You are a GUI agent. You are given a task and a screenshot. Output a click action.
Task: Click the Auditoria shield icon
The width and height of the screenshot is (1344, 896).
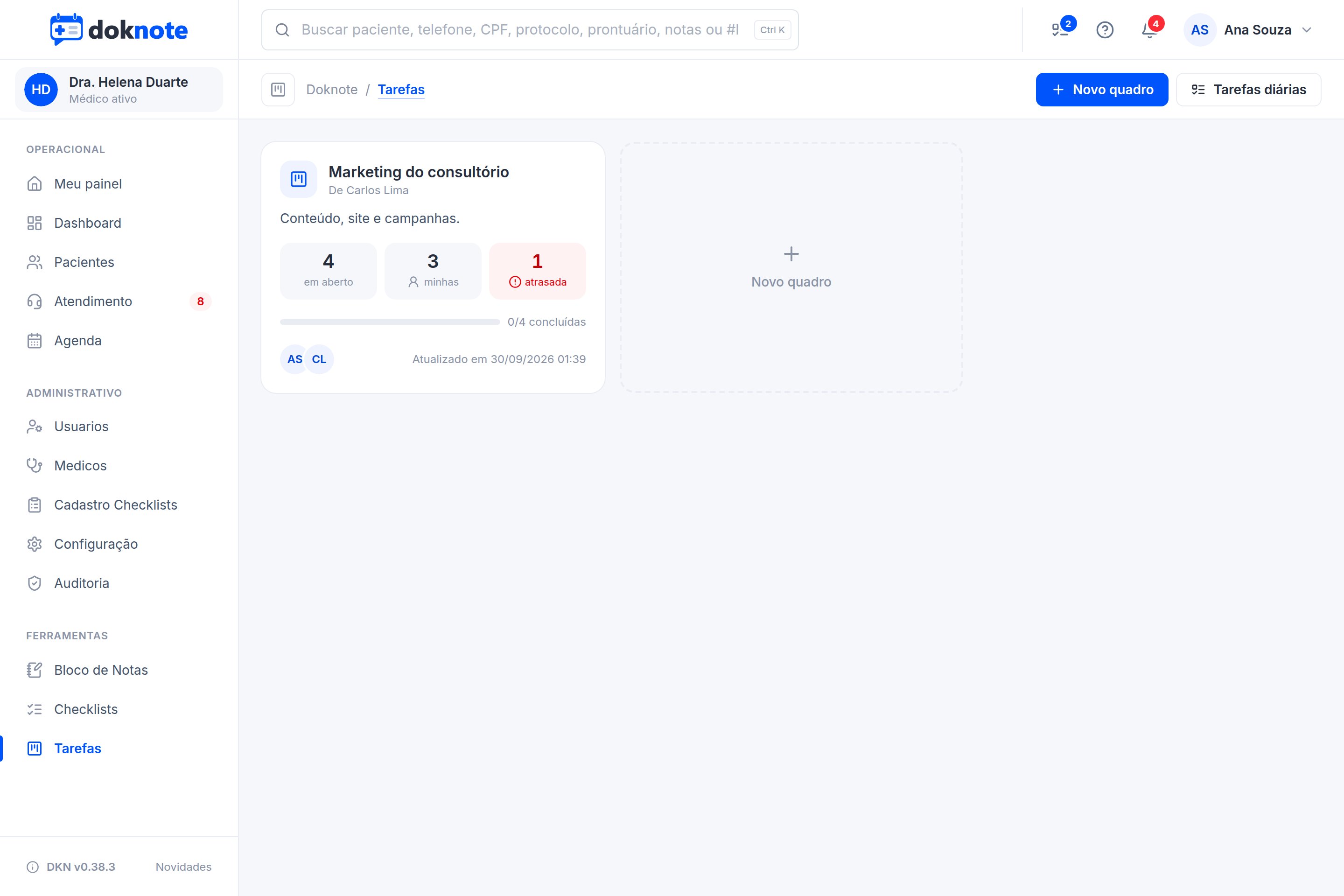(x=34, y=583)
